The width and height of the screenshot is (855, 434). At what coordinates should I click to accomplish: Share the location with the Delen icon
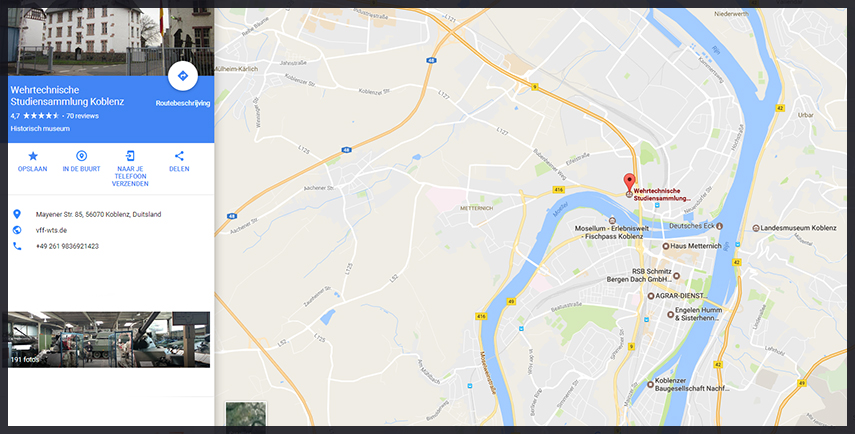click(x=179, y=156)
